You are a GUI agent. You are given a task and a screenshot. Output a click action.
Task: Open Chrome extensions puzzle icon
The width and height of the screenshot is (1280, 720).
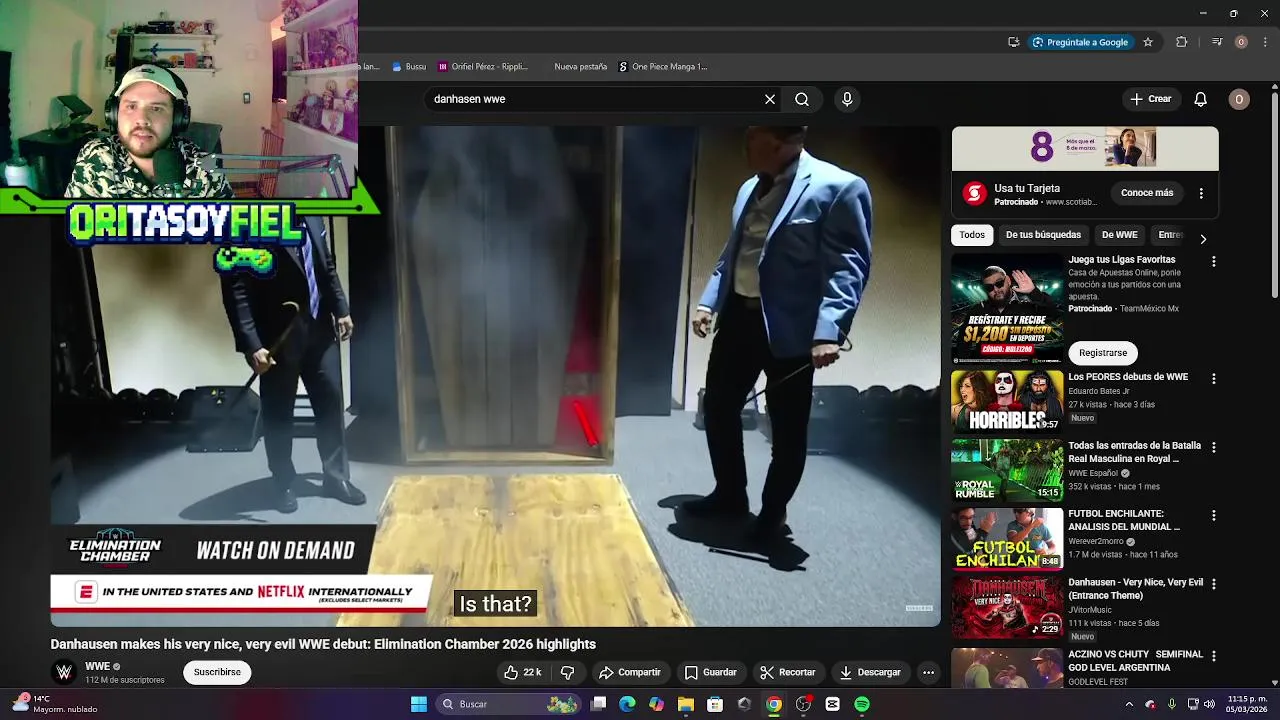1182,42
